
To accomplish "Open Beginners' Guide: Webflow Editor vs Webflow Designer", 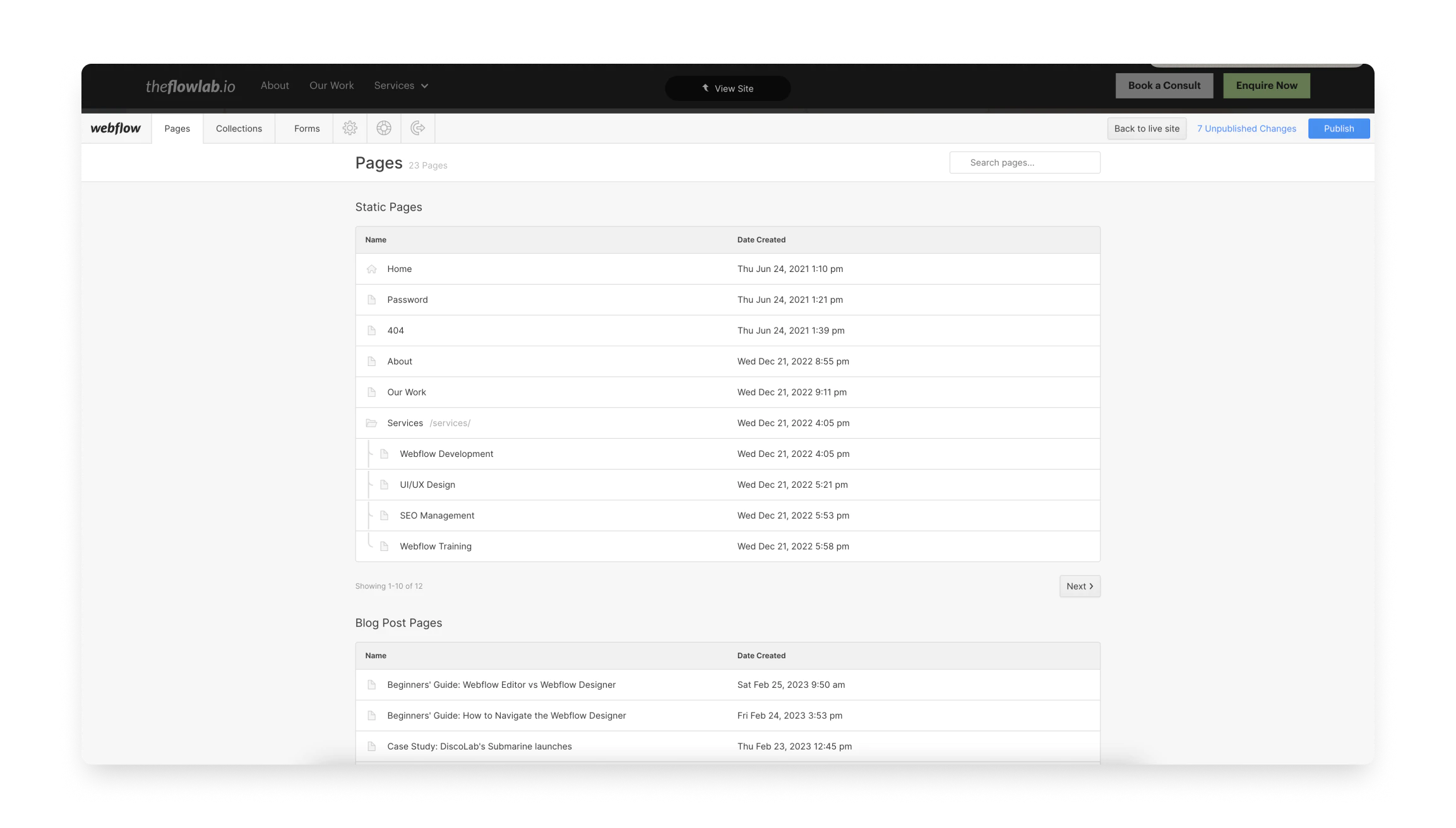I will [x=727, y=685].
